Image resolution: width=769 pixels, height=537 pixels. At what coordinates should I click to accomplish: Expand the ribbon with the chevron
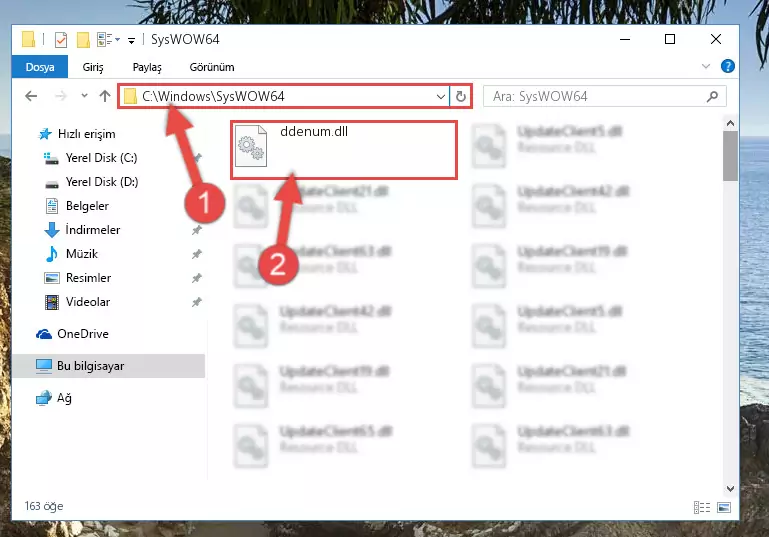[x=706, y=66]
